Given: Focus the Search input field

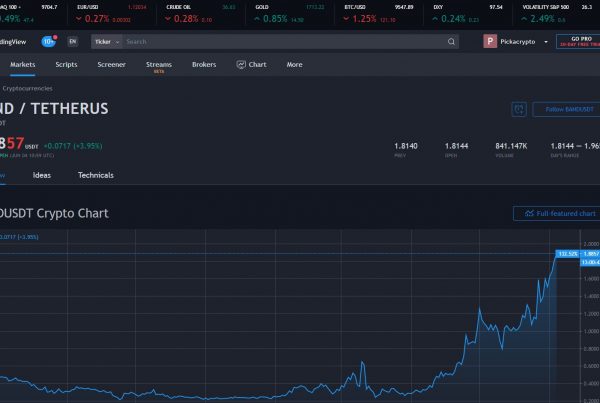Looking at the screenshot, I should pyautogui.click(x=283, y=41).
